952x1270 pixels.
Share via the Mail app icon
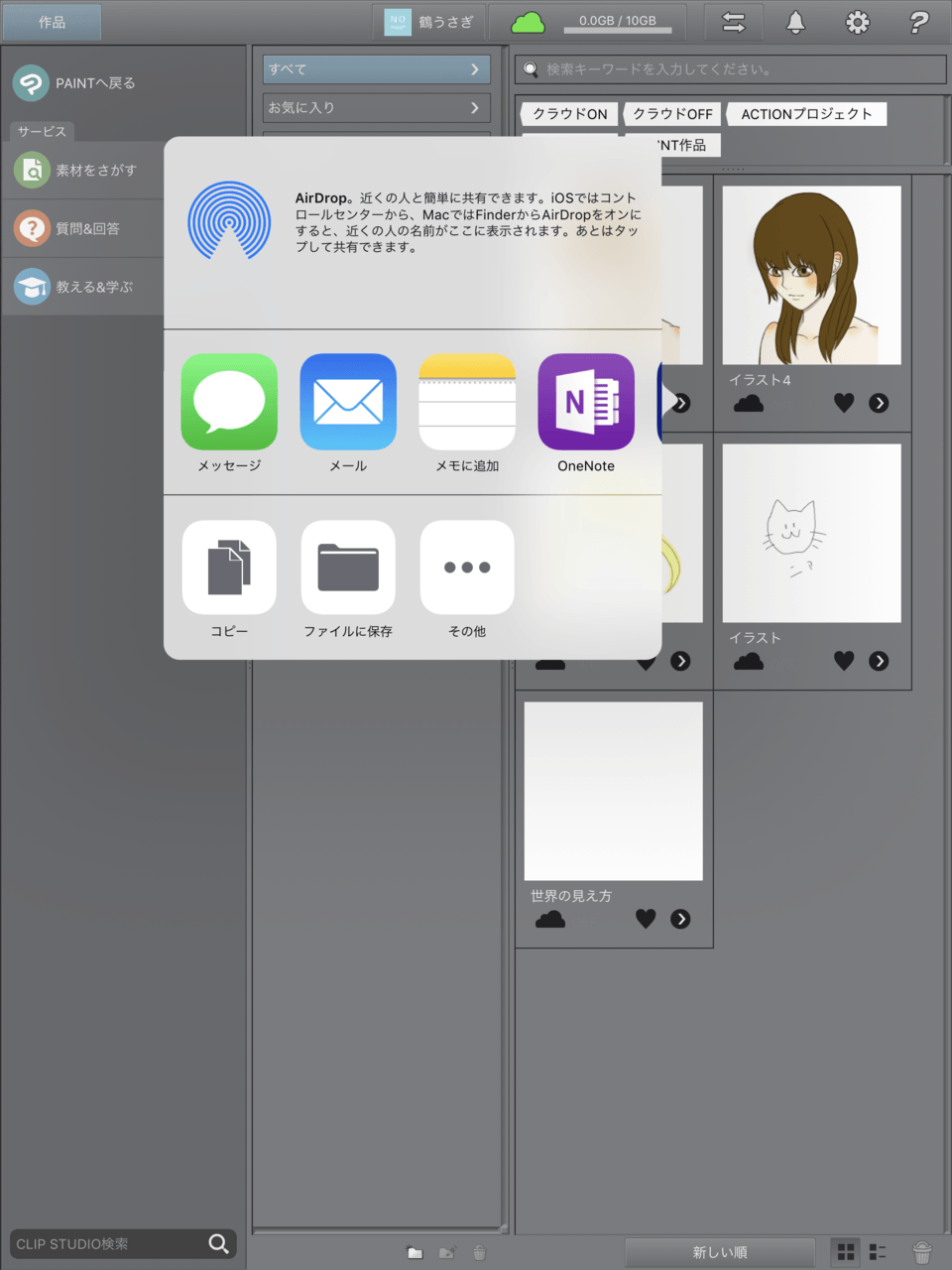pos(348,402)
